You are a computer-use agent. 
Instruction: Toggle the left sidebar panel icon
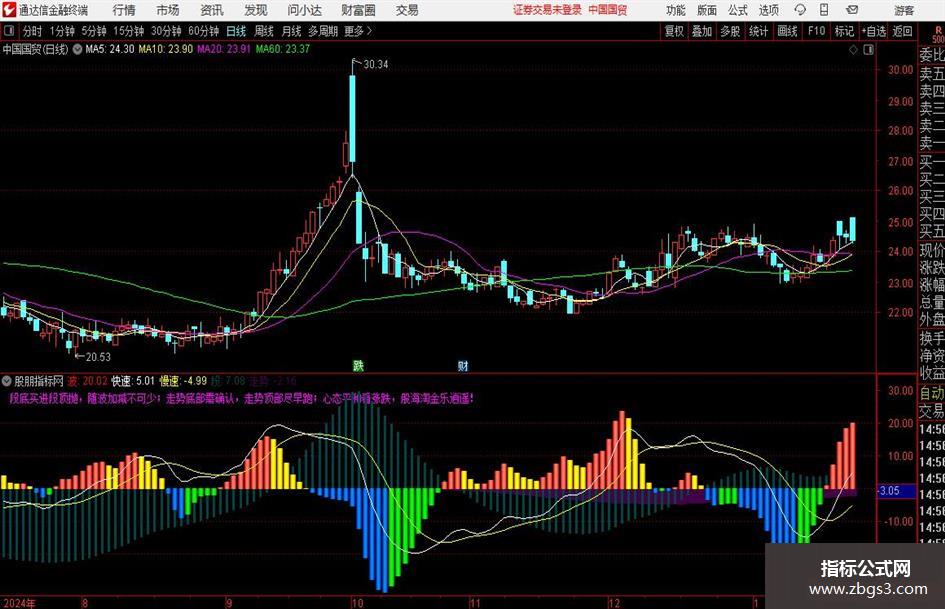point(8,31)
